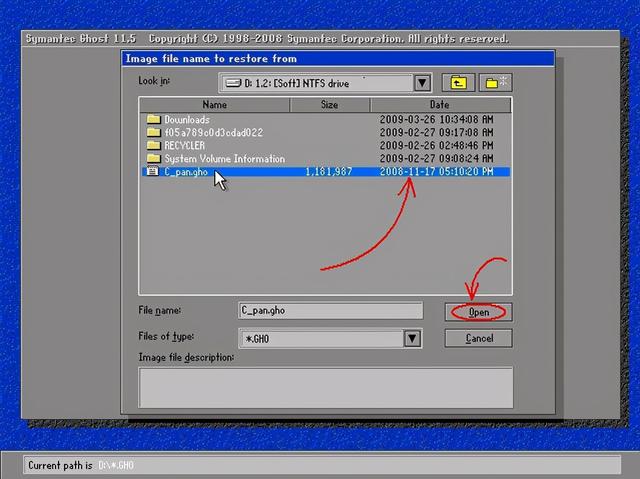Image resolution: width=640 pixels, height=479 pixels.
Task: Click date 2008-11-17 05:10:20 PM
Action: pos(436,172)
